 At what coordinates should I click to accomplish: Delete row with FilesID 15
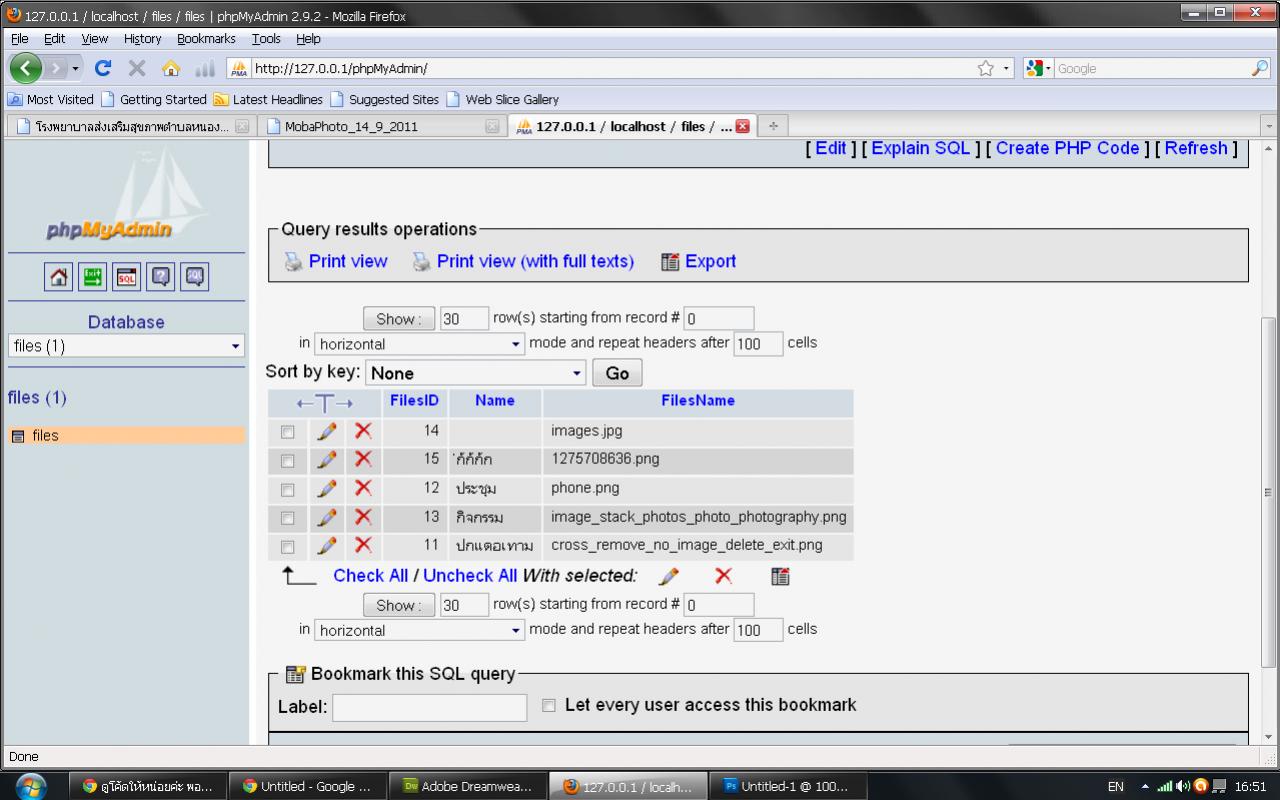point(363,459)
